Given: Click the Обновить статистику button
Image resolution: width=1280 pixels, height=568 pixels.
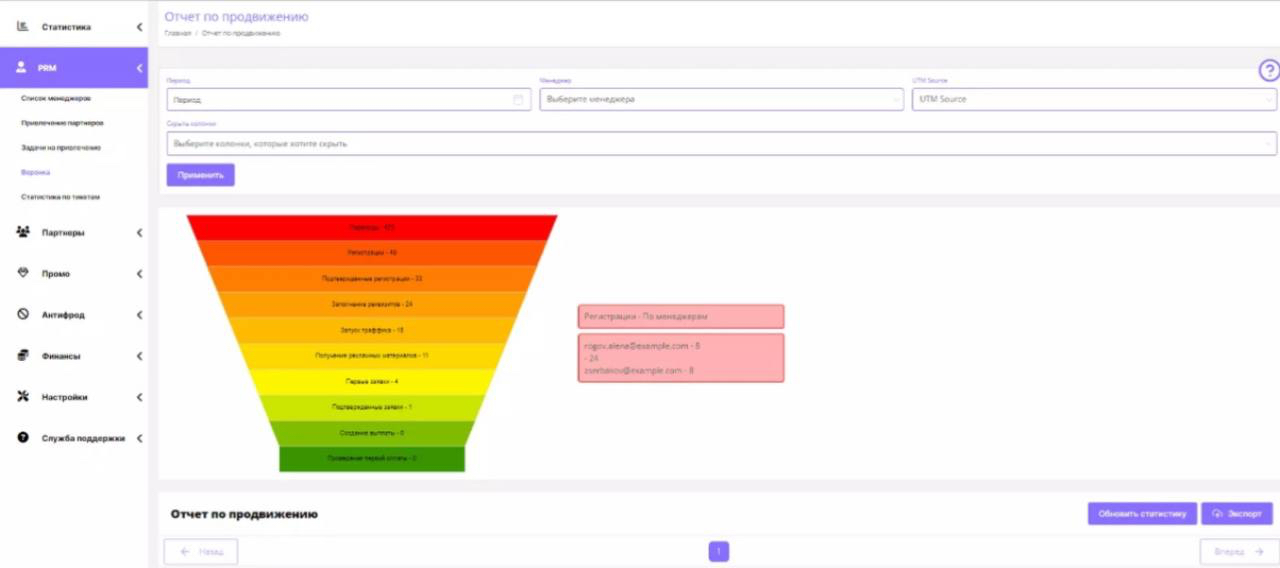Looking at the screenshot, I should click(x=1142, y=513).
